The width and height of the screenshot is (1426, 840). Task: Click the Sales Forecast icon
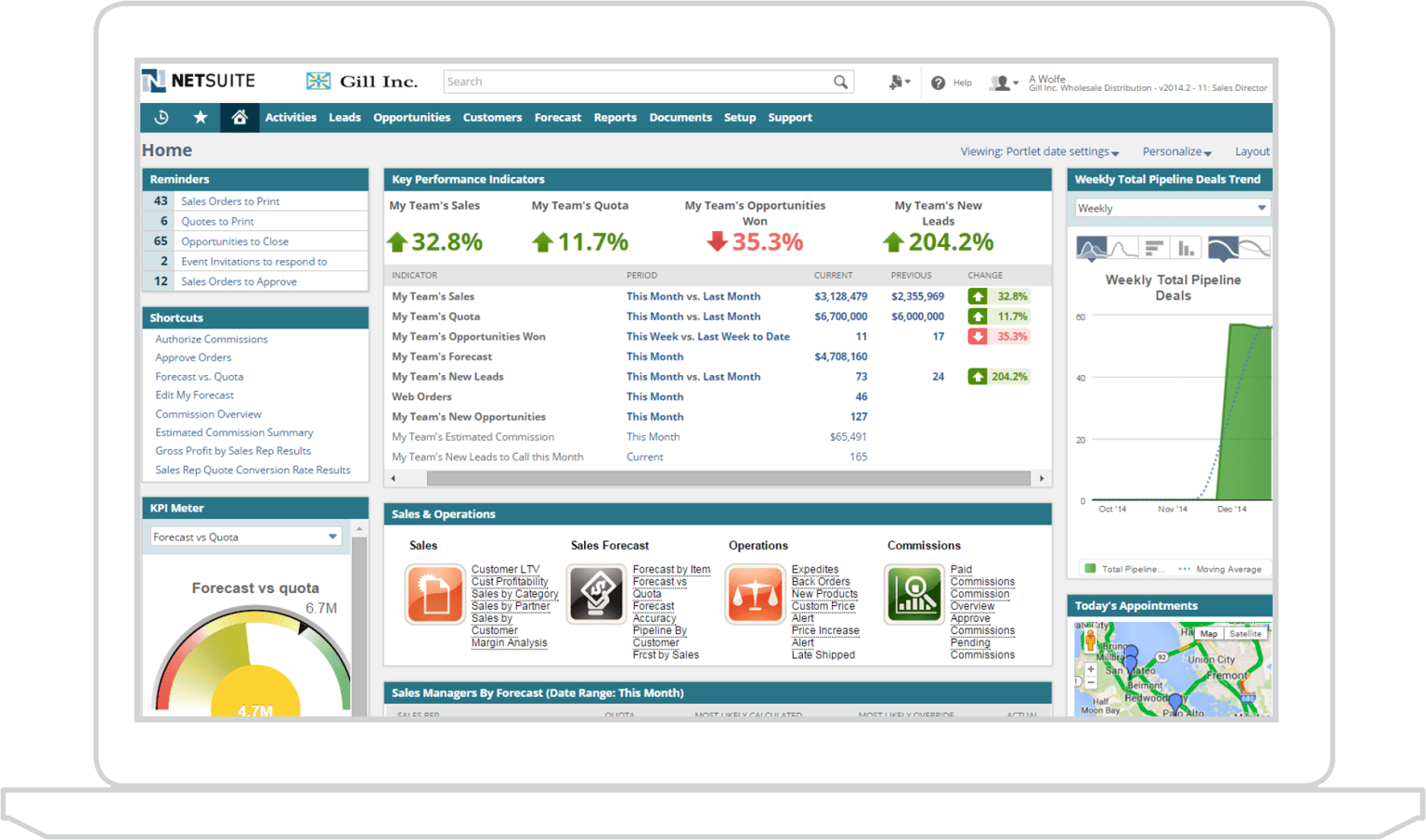595,594
